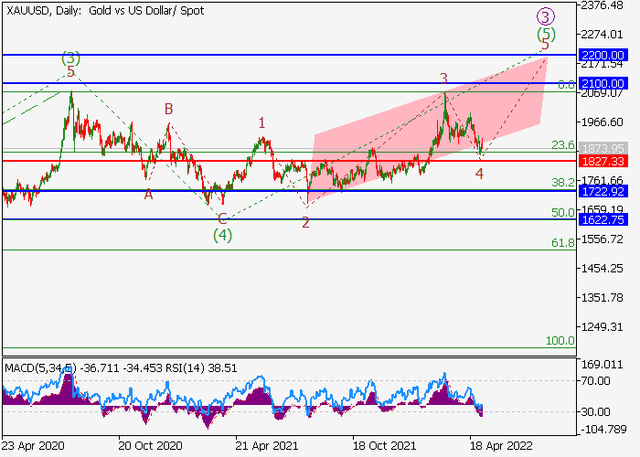Click the 21 Apr 2021 date marker
Image resolution: width=640 pixels, height=457 pixels.
(267, 447)
